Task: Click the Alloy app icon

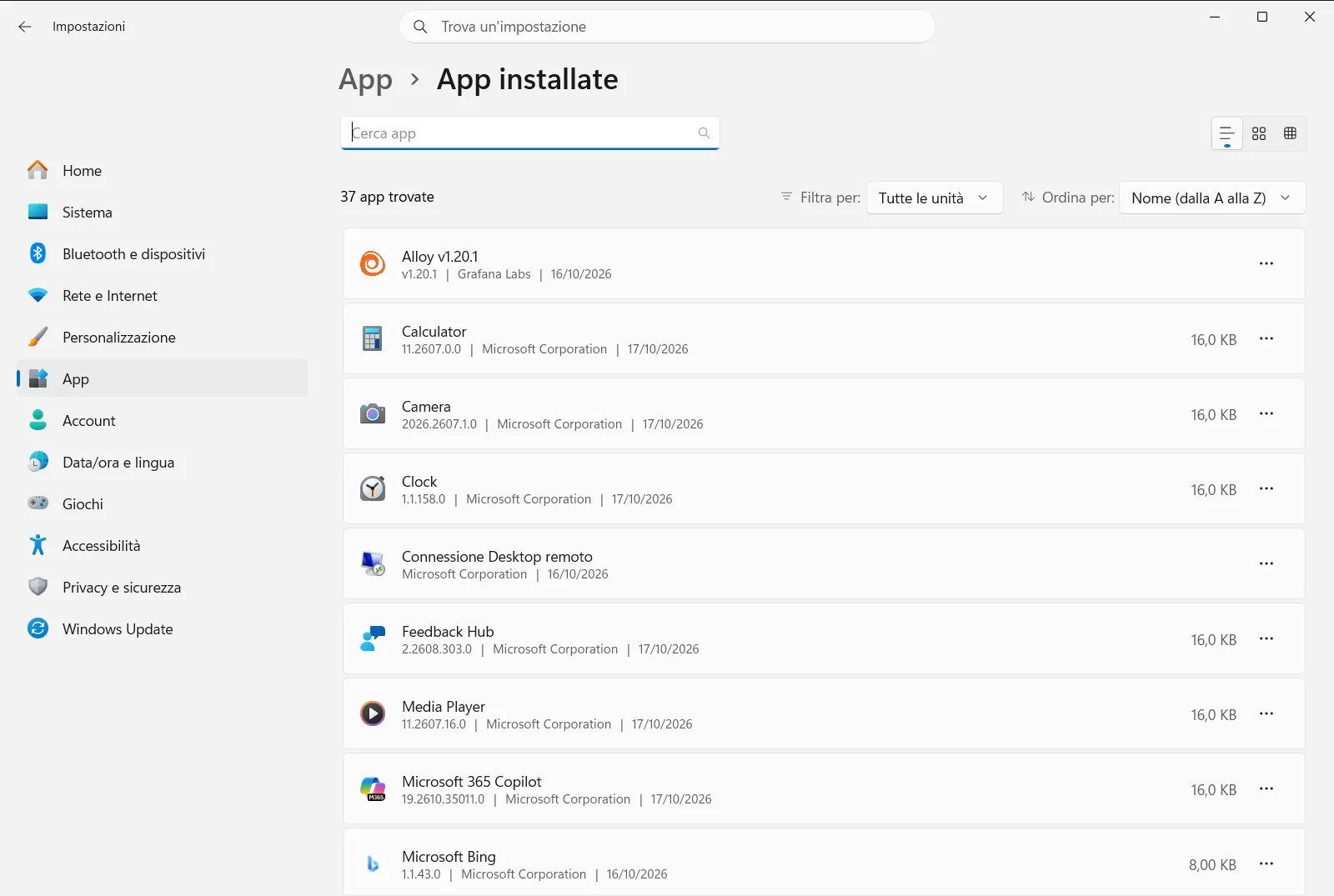Action: [x=373, y=263]
